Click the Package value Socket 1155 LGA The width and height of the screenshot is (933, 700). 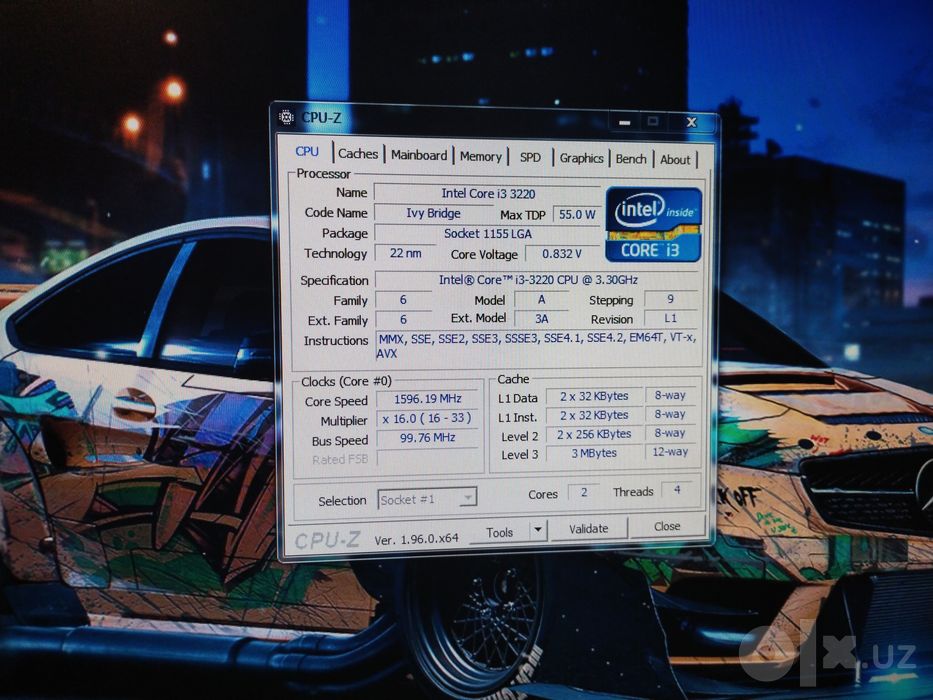coord(487,233)
